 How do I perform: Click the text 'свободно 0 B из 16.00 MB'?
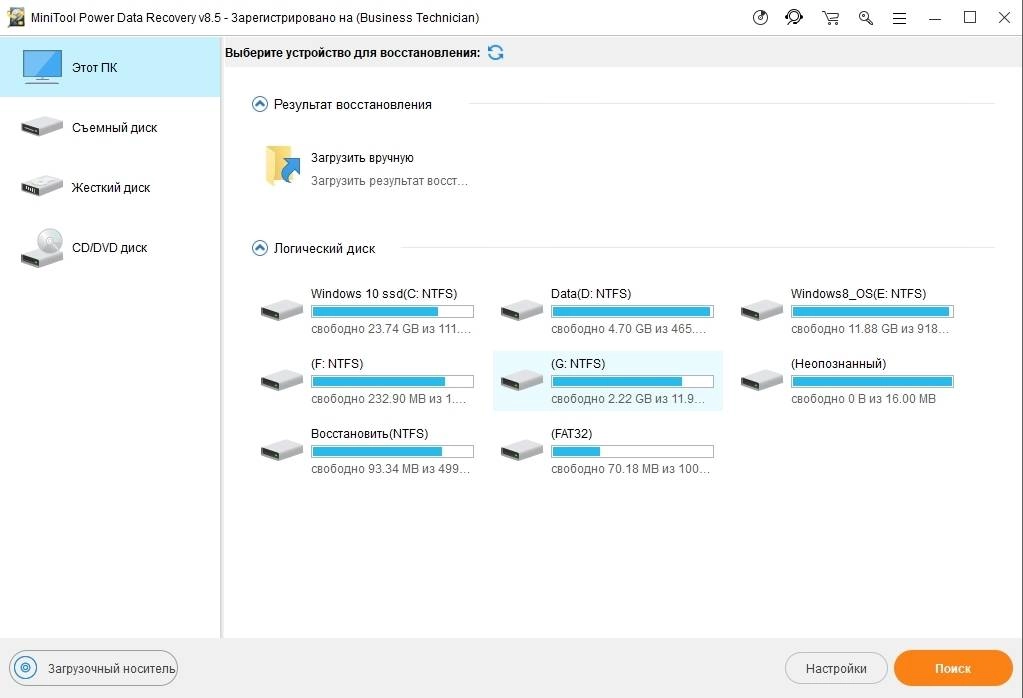[863, 399]
